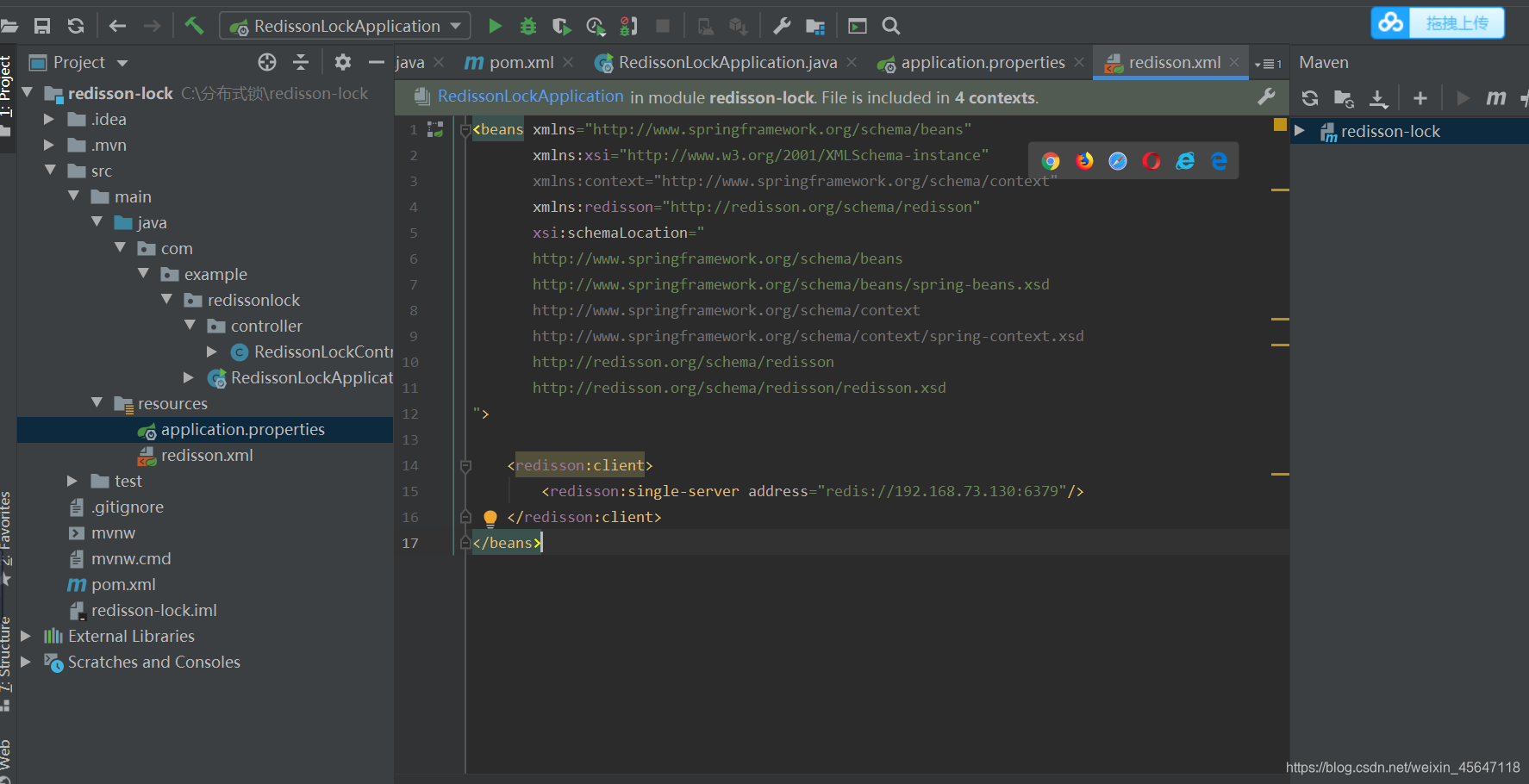Start debugging with the green bug icon

point(527,26)
